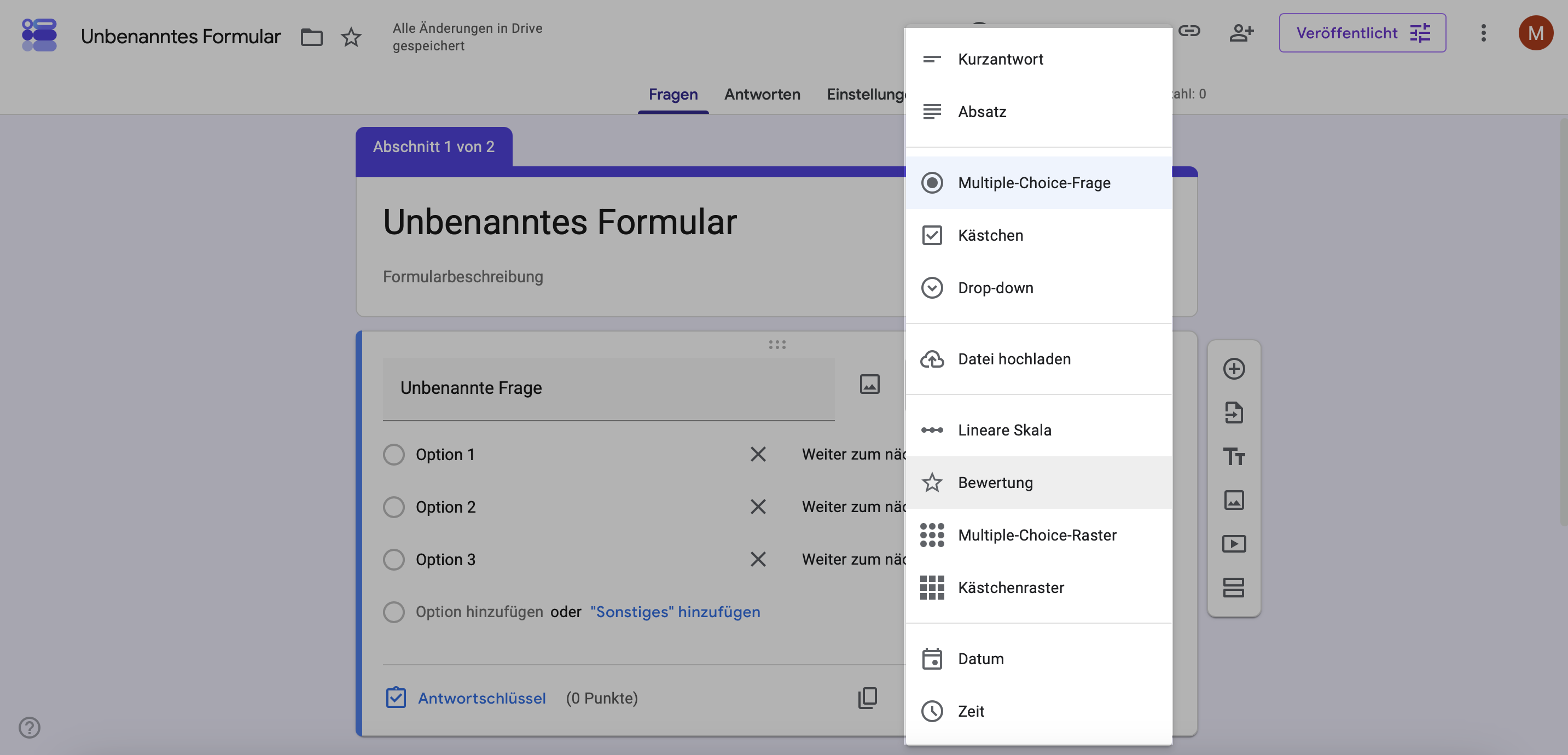This screenshot has height=755, width=1568.
Task: Add title and description Tt icon
Action: tap(1234, 456)
